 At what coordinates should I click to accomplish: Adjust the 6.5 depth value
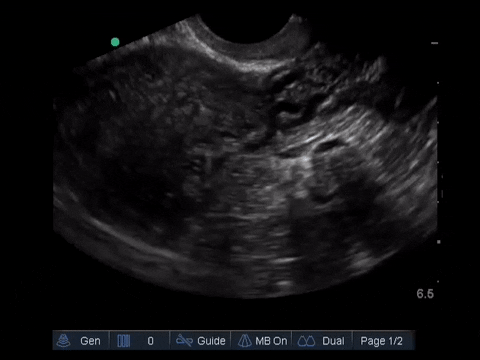pyautogui.click(x=425, y=294)
